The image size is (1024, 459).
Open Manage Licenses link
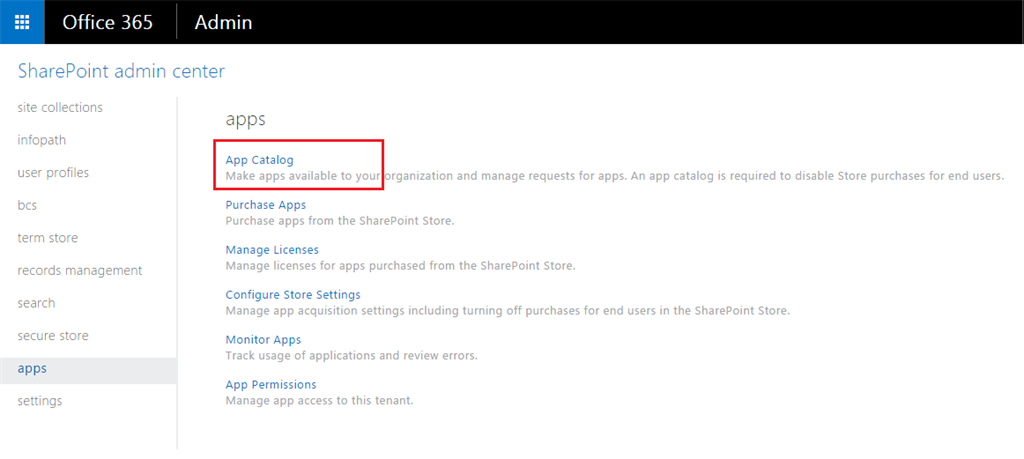click(272, 250)
